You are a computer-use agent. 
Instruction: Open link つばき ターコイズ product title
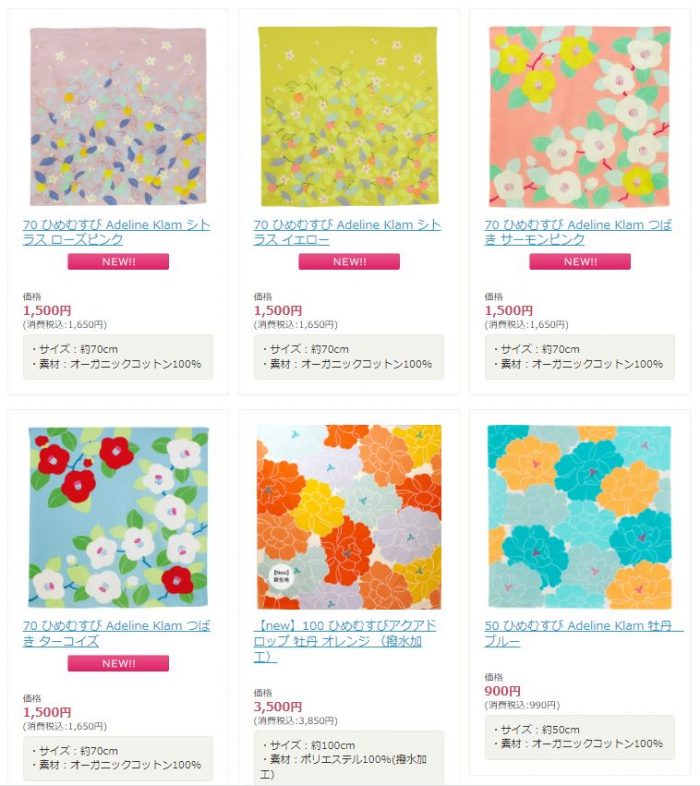tap(116, 633)
